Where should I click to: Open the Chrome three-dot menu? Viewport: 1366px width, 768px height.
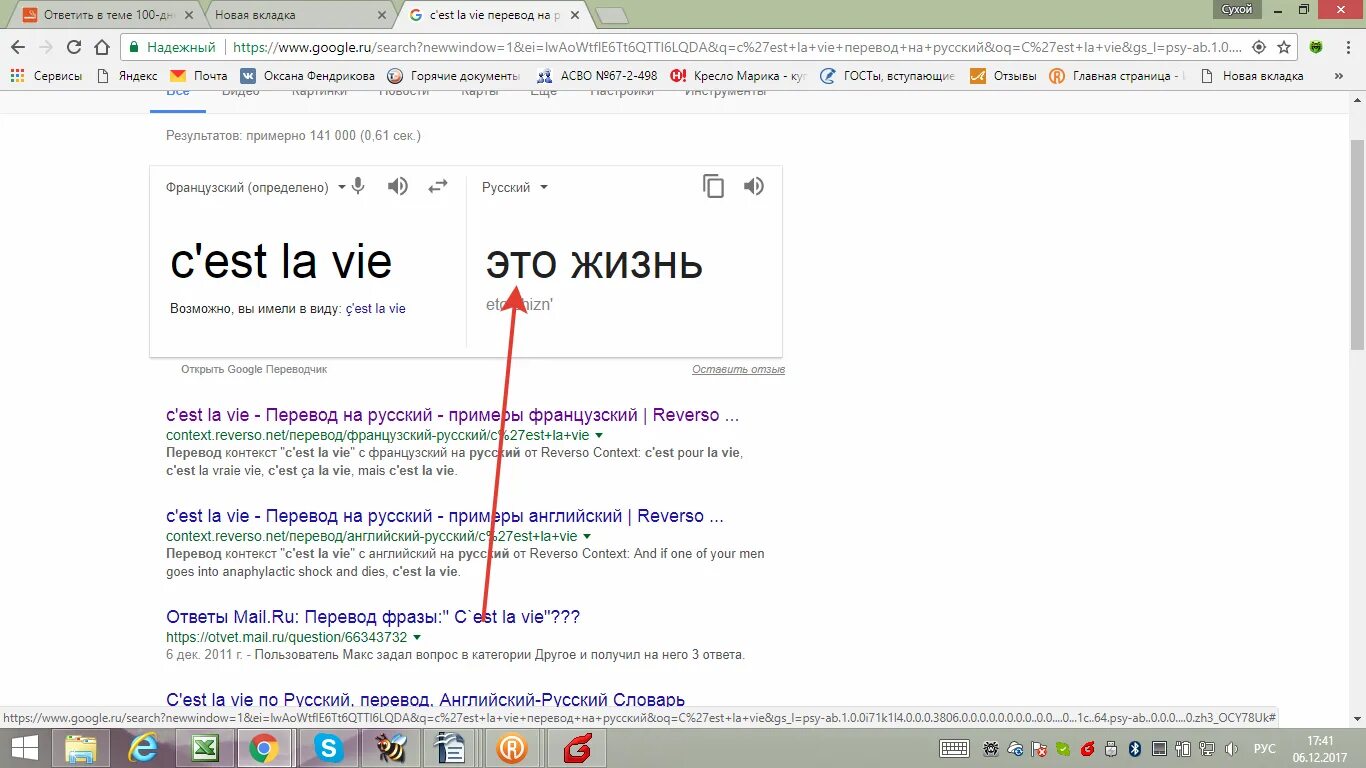pyautogui.click(x=1346, y=47)
